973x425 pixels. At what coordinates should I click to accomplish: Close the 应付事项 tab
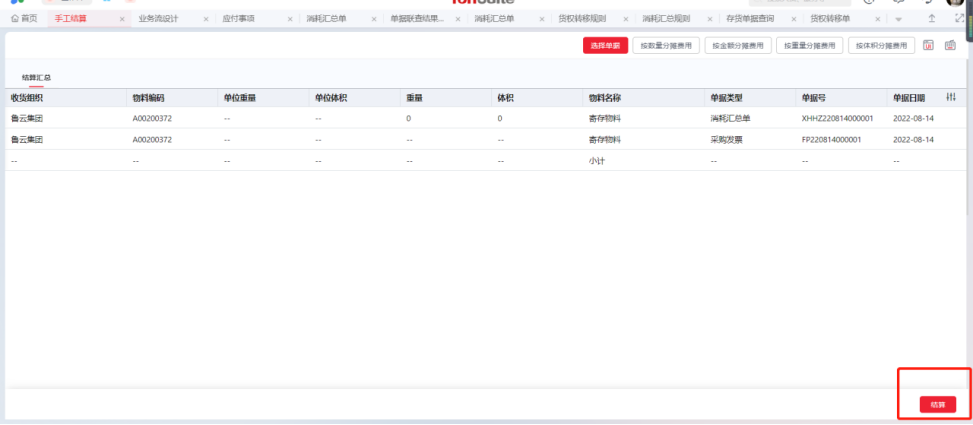tap(290, 19)
